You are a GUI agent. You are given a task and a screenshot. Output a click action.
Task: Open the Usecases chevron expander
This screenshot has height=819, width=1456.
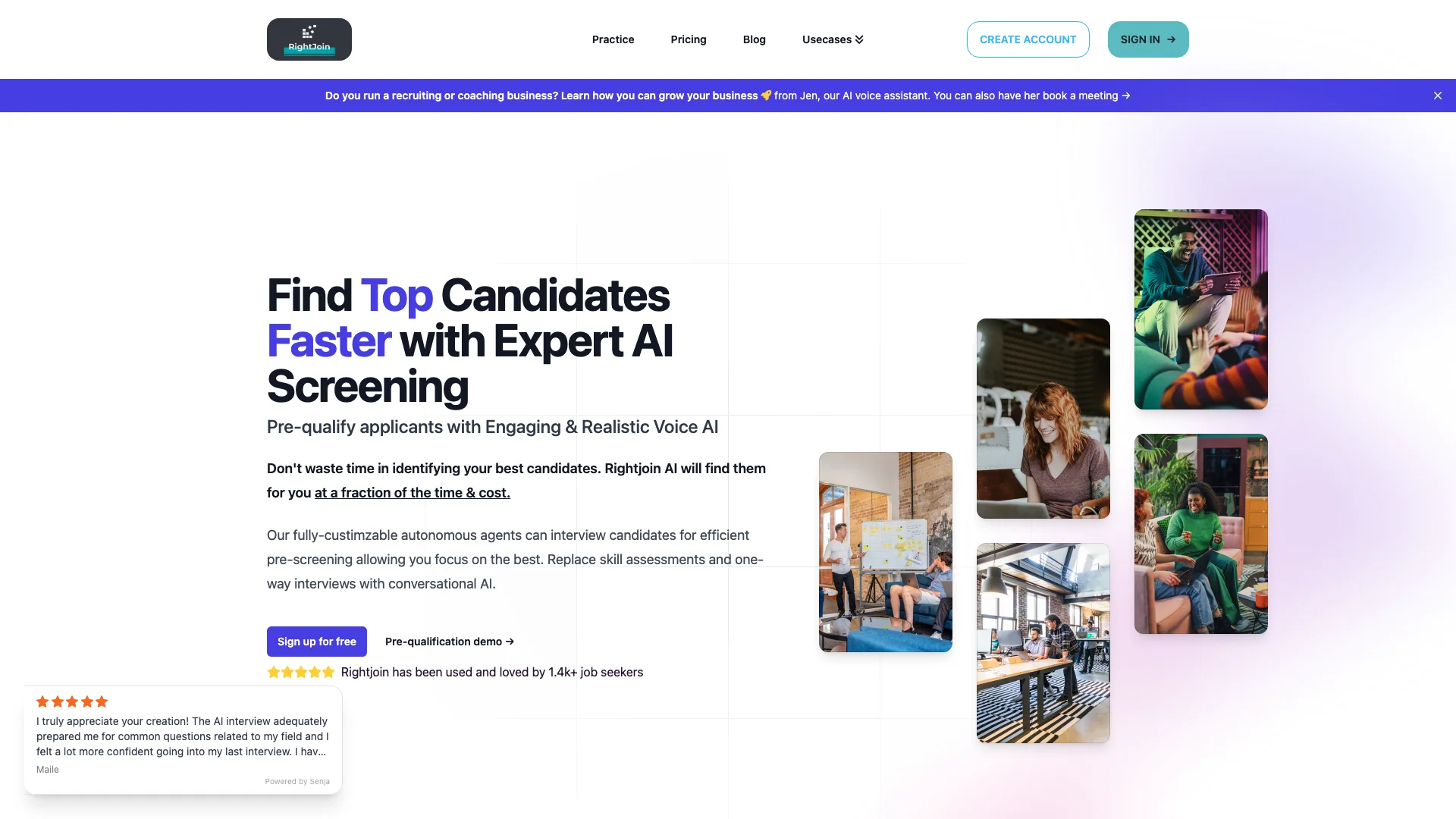pyautogui.click(x=858, y=40)
